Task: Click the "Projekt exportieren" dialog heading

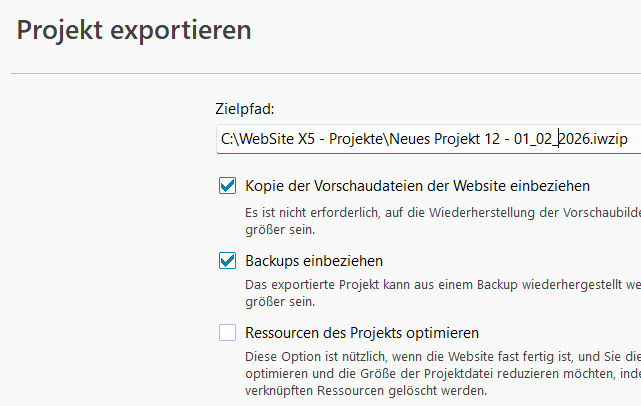Action: [134, 31]
